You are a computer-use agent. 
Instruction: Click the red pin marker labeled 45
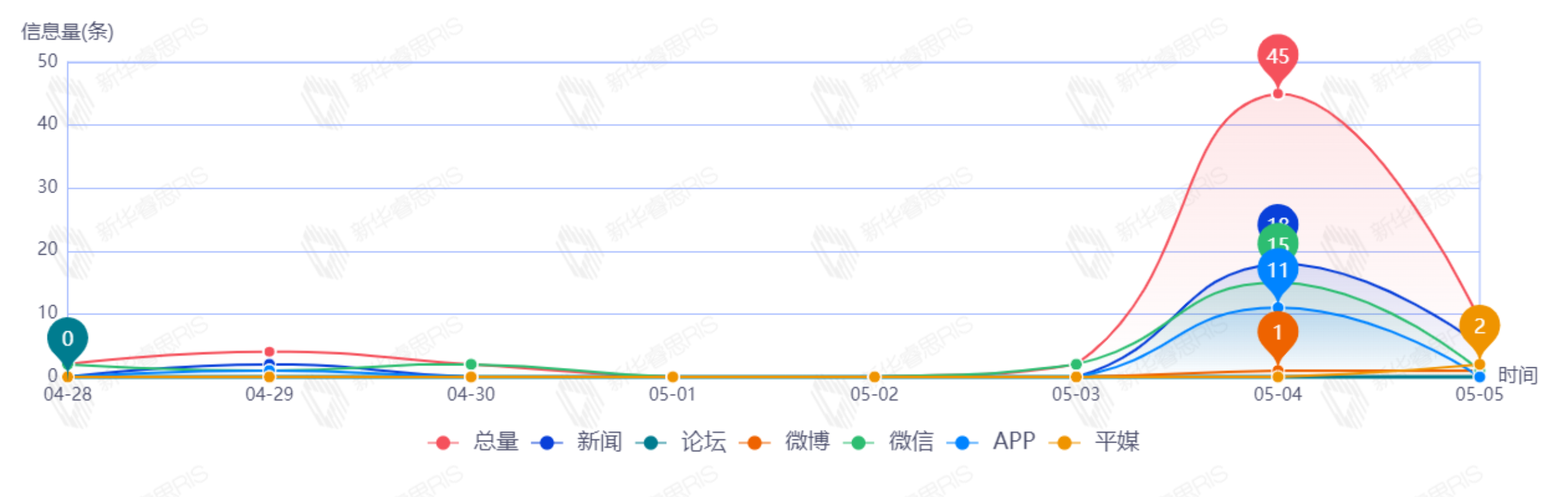tap(1278, 56)
